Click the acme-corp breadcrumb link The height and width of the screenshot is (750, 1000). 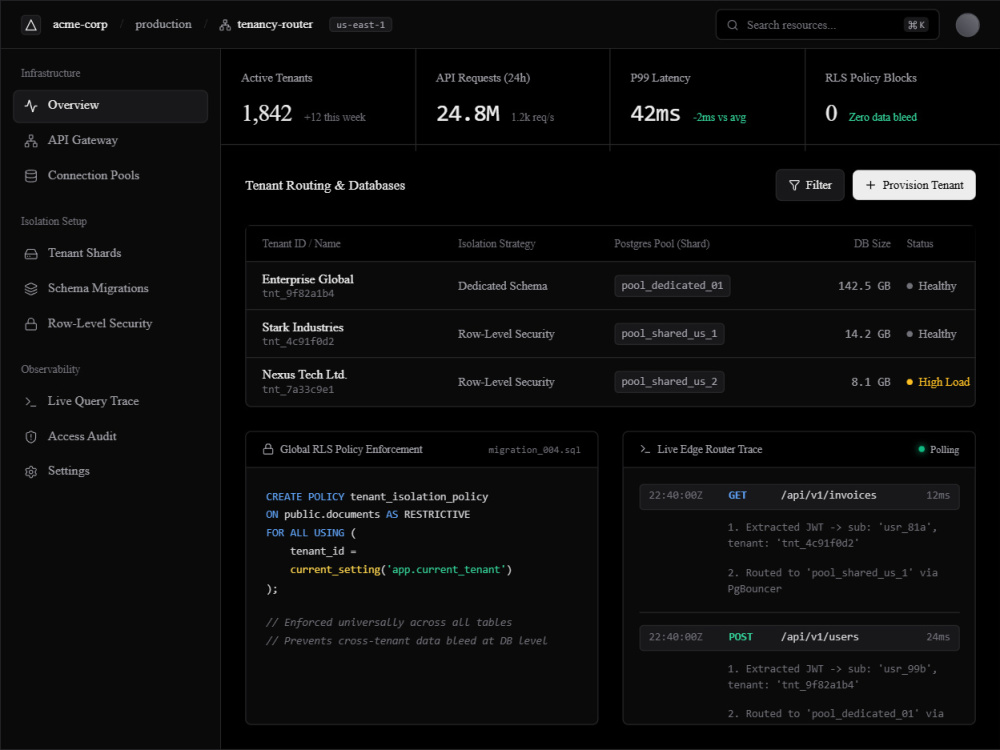coord(80,24)
